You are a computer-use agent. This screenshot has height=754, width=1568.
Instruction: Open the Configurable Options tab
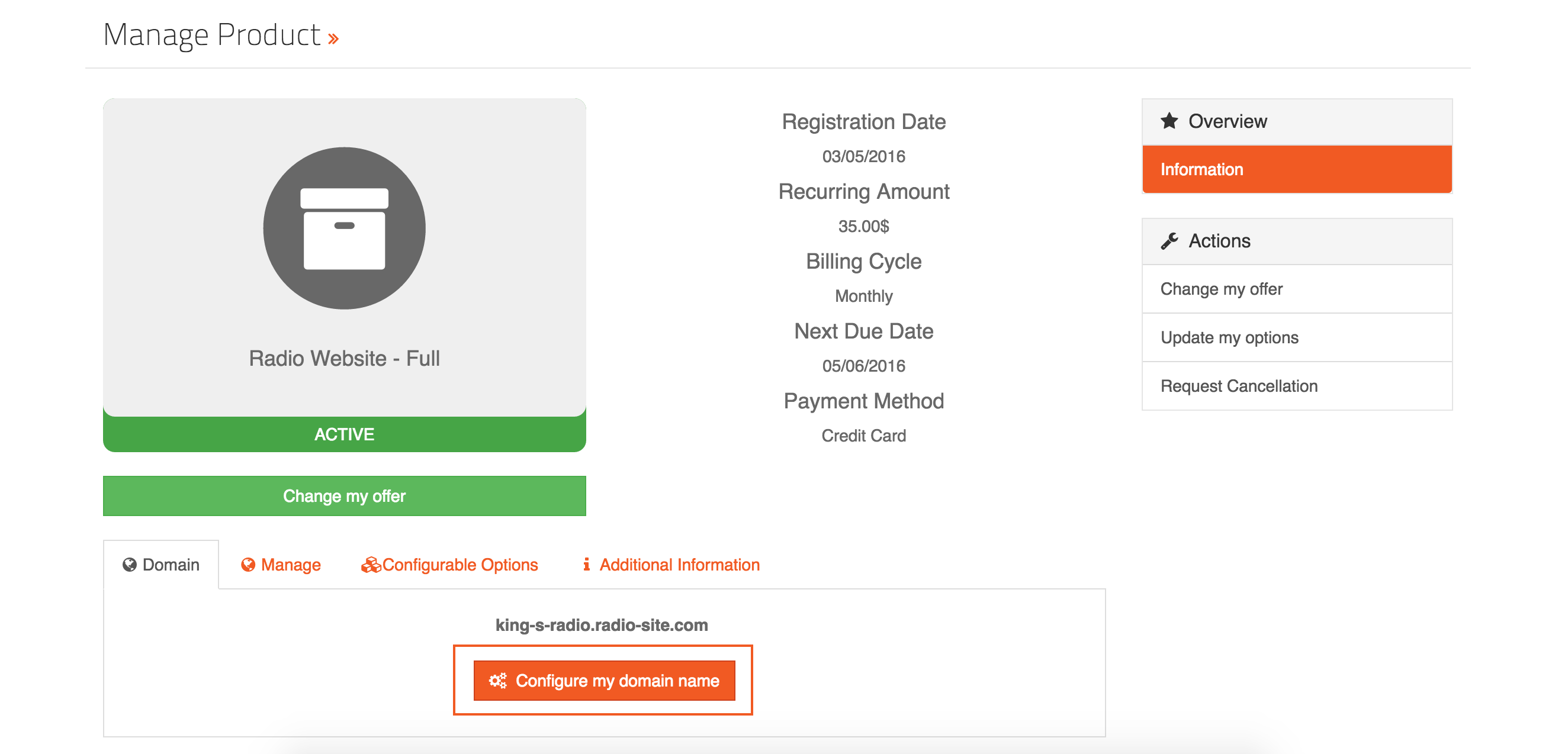pos(450,565)
